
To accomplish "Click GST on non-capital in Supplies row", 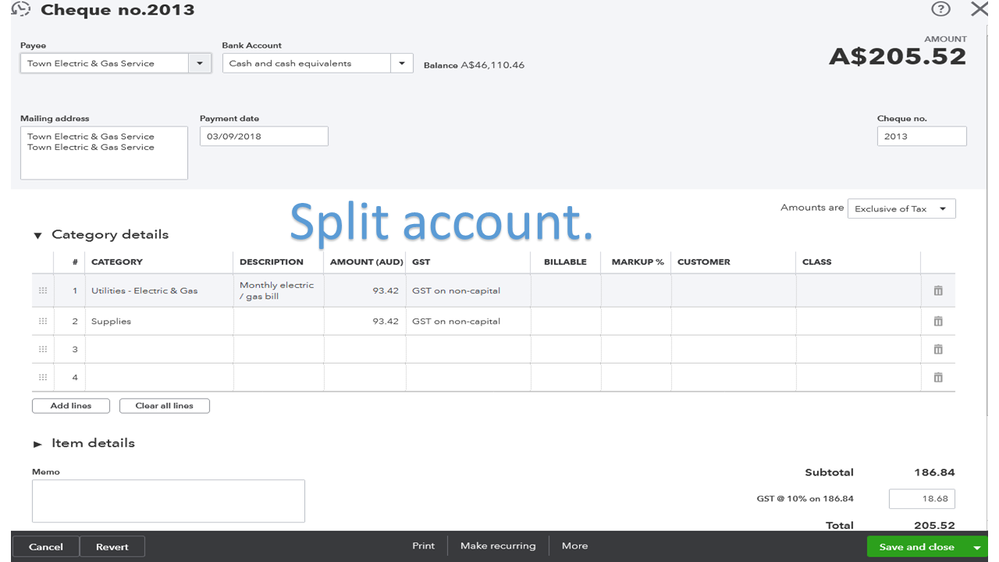I will click(468, 321).
